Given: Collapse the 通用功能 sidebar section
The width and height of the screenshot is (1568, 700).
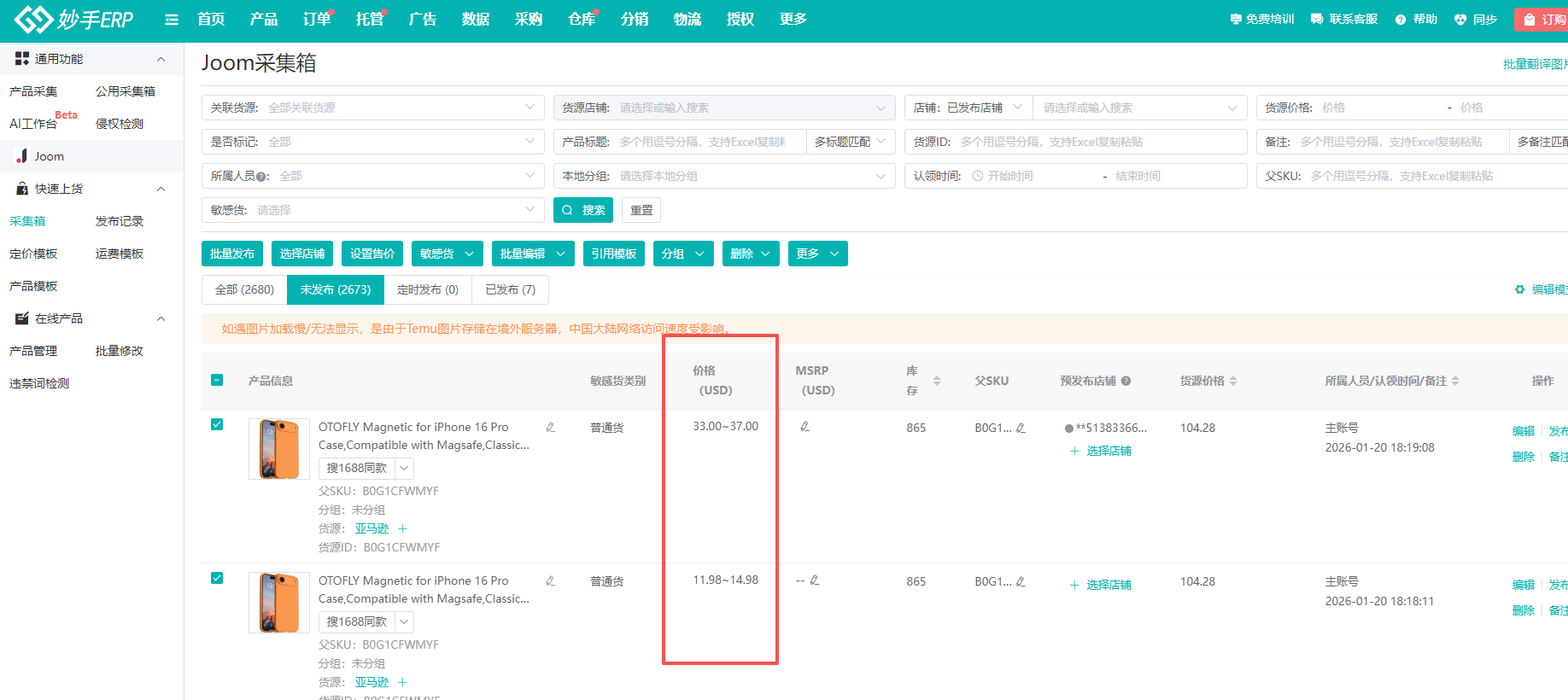Looking at the screenshot, I should [x=161, y=59].
